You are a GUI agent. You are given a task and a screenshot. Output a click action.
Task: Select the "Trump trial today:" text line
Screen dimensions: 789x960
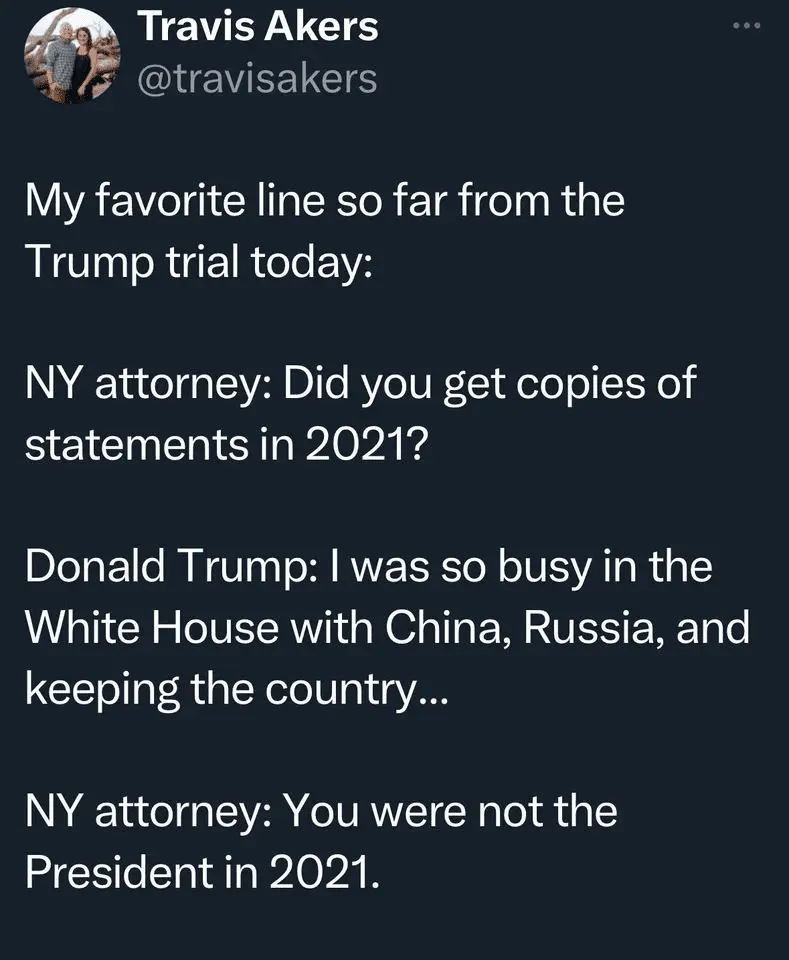197,262
